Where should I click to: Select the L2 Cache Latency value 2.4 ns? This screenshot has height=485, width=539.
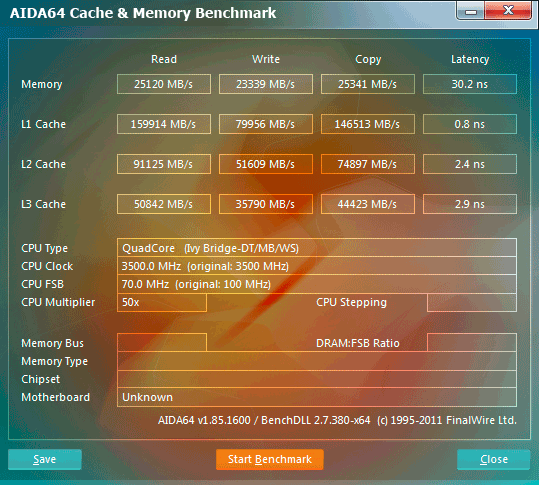click(x=470, y=164)
